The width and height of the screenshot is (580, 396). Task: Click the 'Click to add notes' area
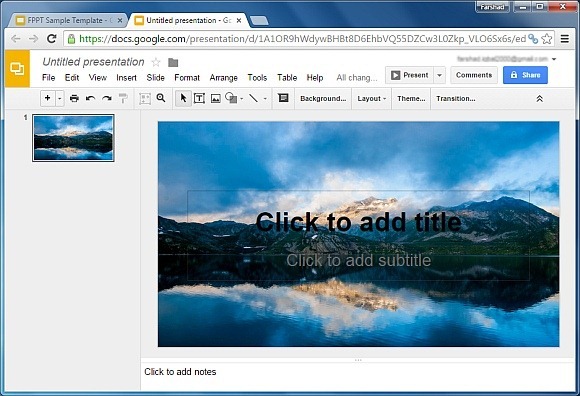[x=358, y=377]
